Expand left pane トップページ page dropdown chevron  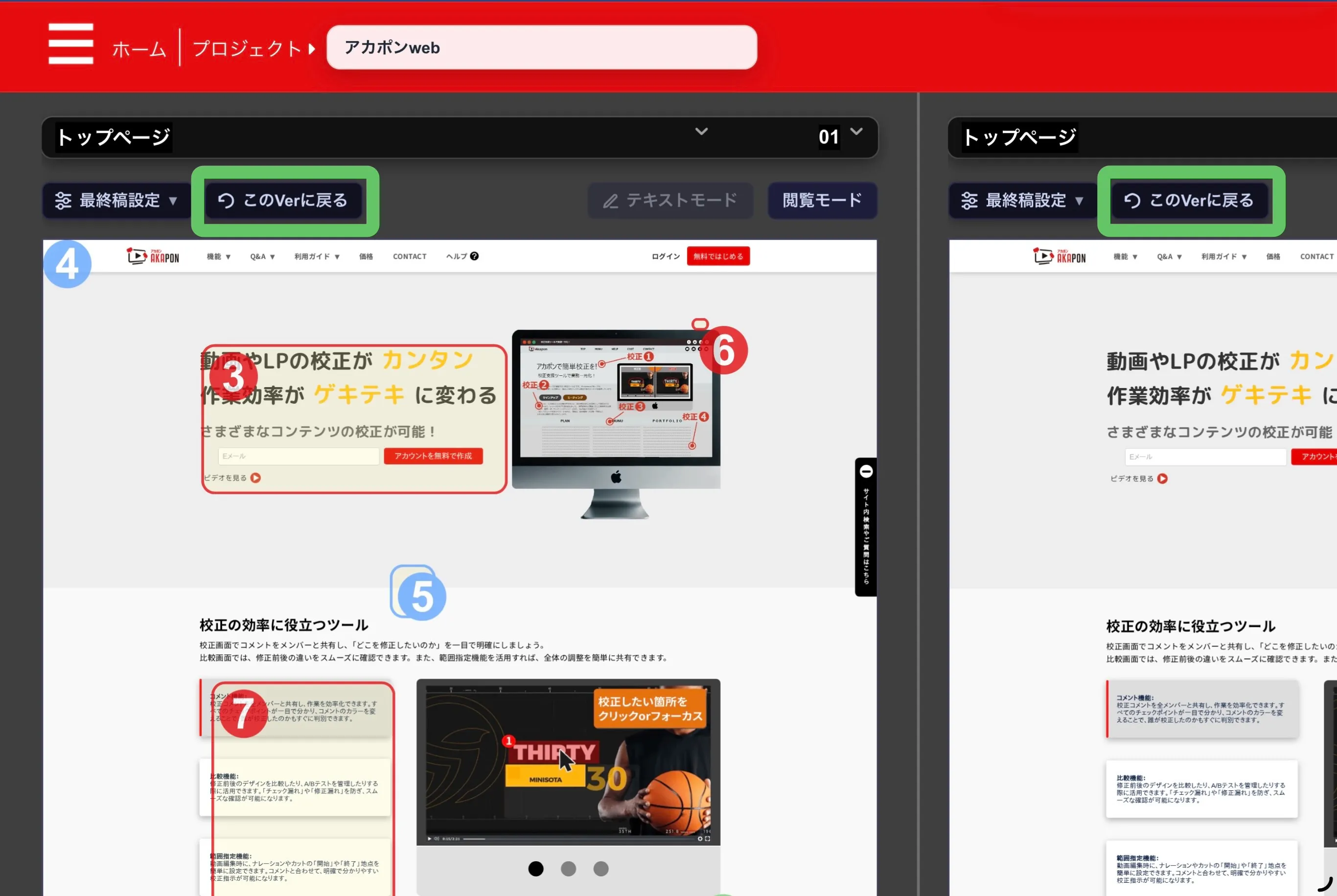coord(701,132)
